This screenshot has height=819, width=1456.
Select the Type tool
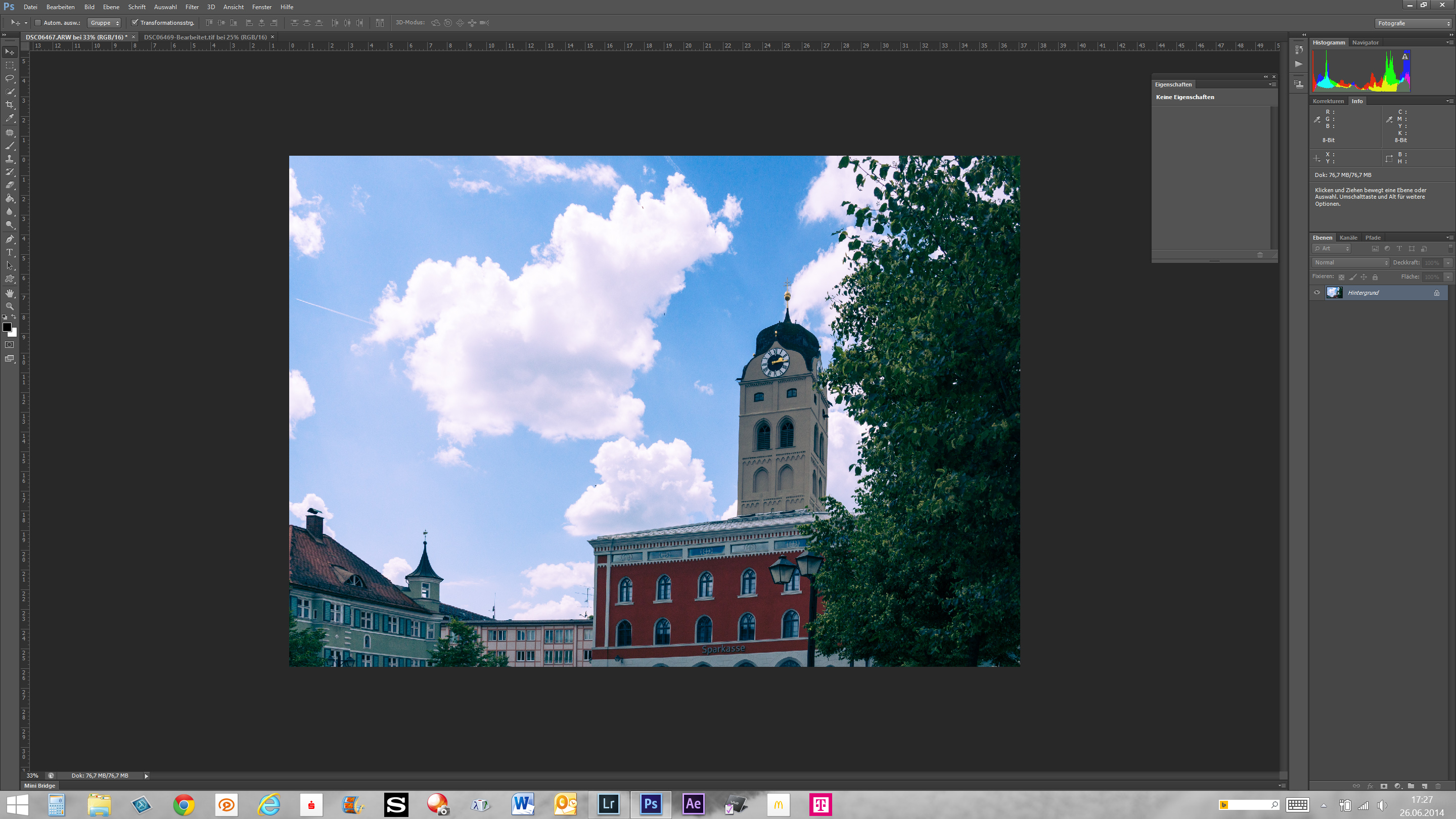pyautogui.click(x=10, y=253)
